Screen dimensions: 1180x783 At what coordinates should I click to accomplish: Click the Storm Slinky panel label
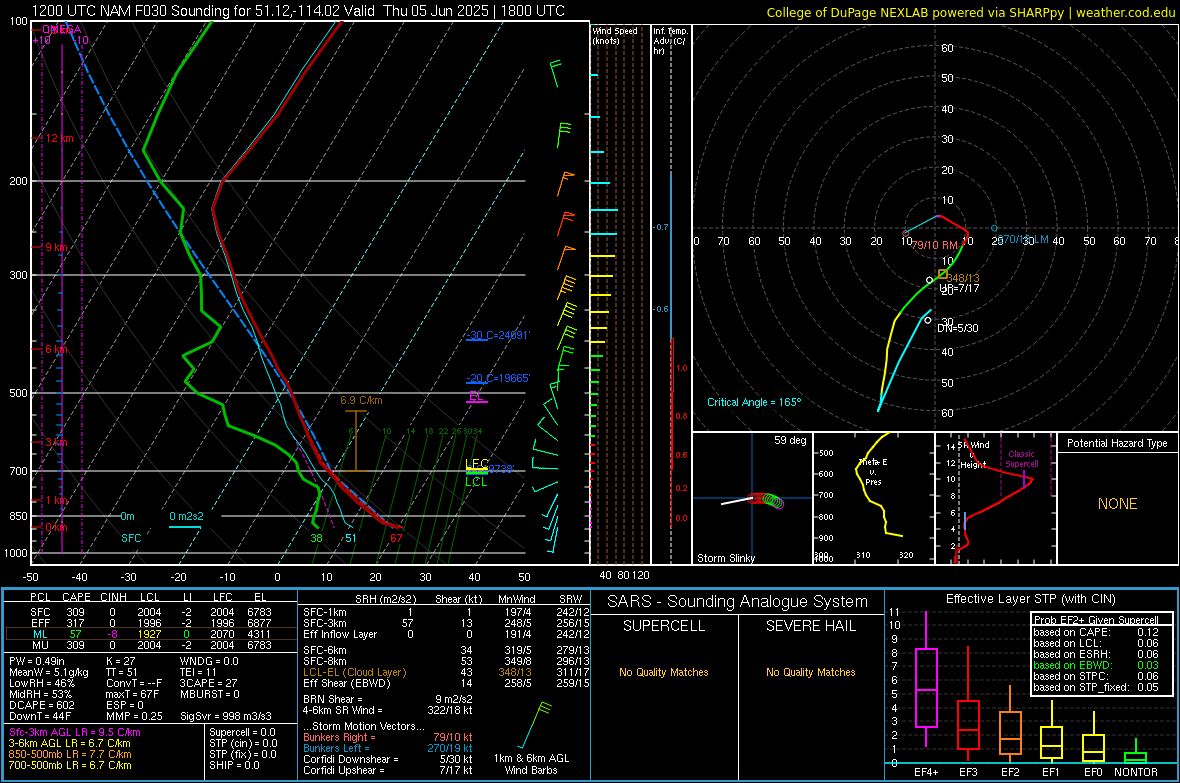click(x=725, y=558)
